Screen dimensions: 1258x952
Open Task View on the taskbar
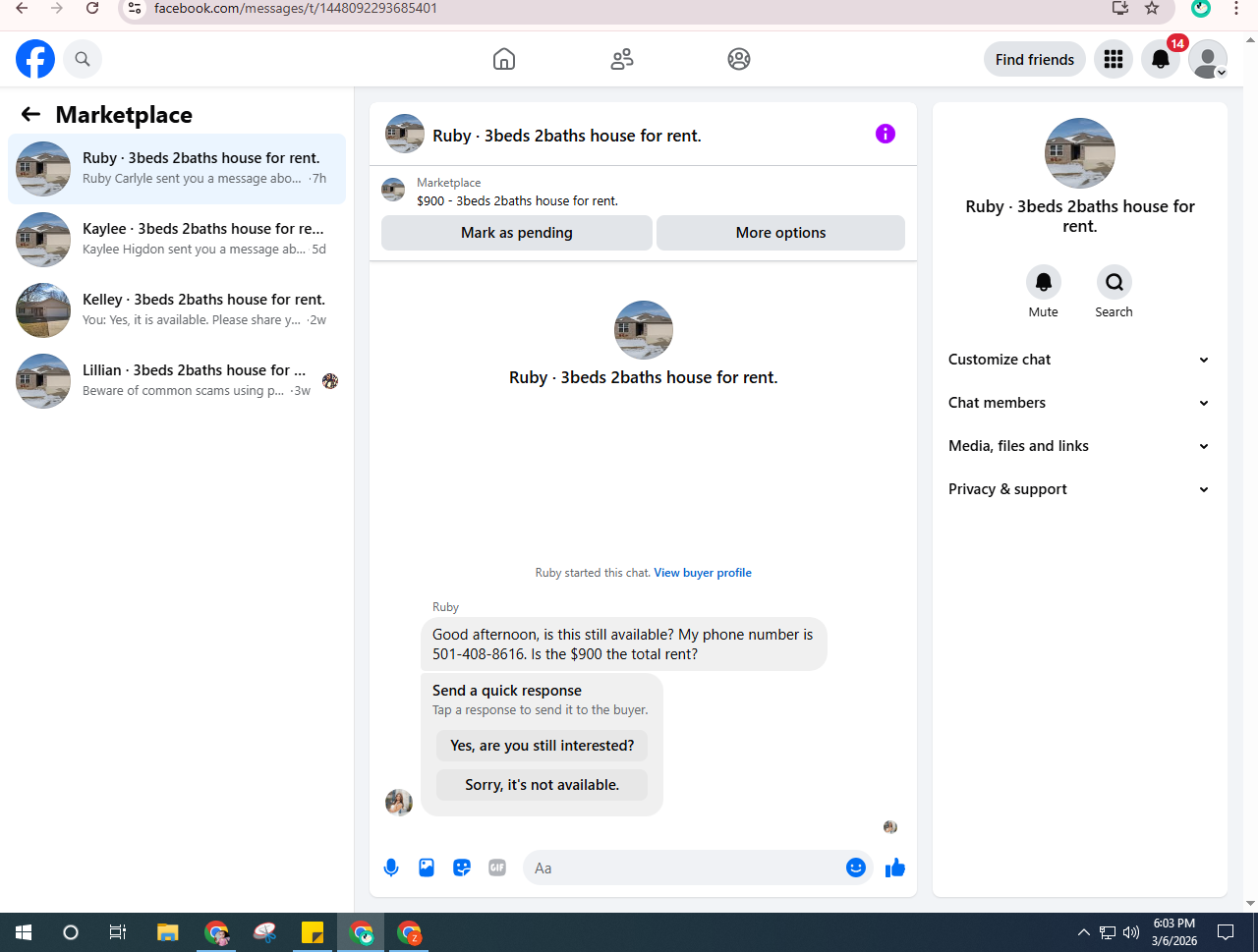pyautogui.click(x=118, y=932)
